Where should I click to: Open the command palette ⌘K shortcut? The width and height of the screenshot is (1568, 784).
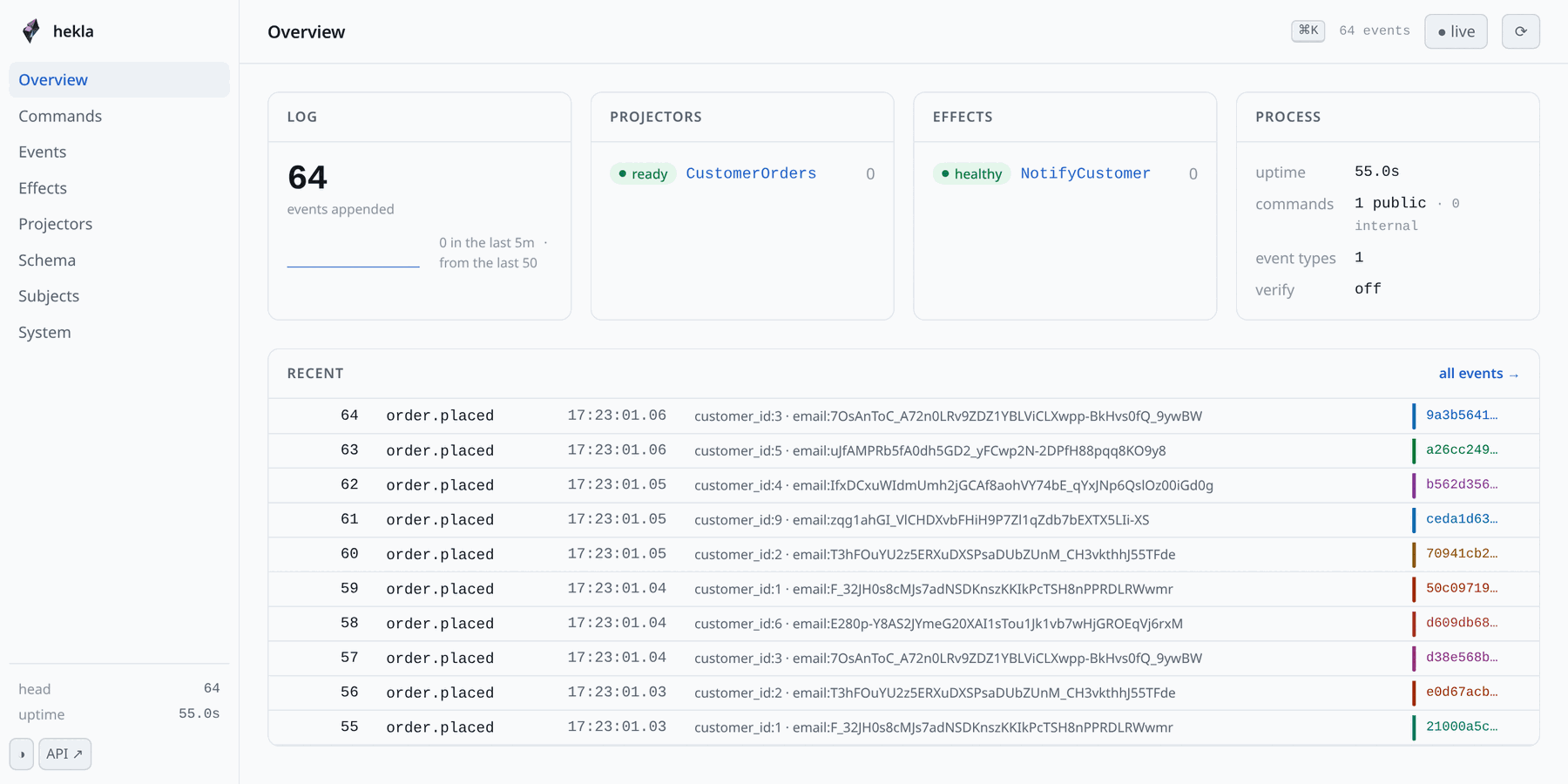click(1308, 30)
